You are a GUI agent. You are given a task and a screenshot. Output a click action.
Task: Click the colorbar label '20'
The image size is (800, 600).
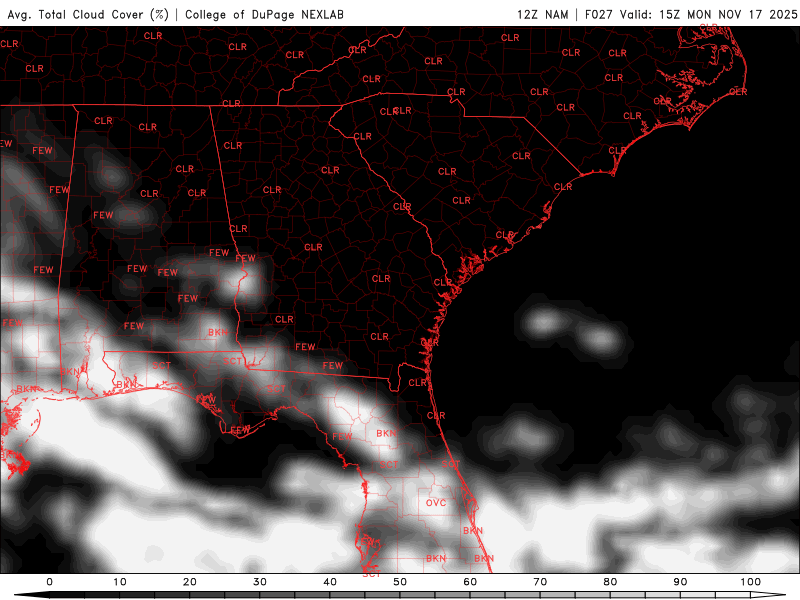coord(190,582)
